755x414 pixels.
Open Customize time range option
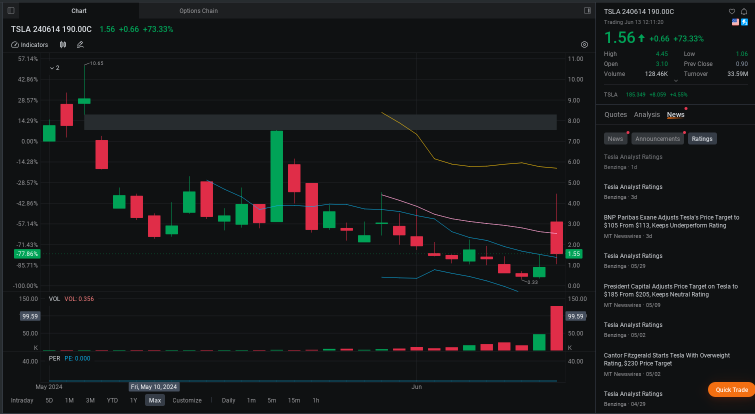tap(187, 401)
